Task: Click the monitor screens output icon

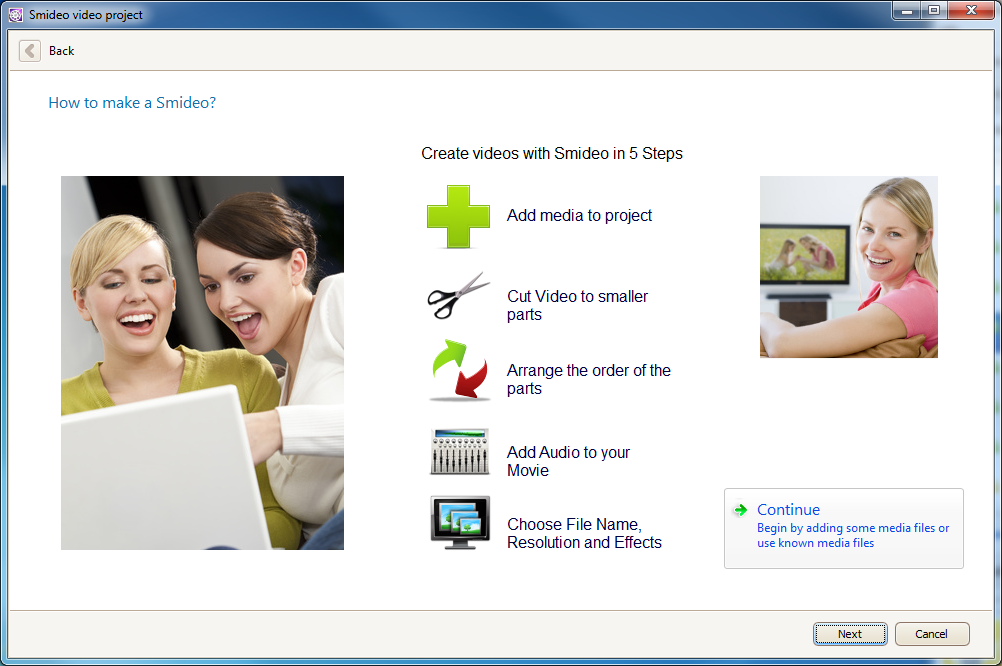Action: [460, 523]
